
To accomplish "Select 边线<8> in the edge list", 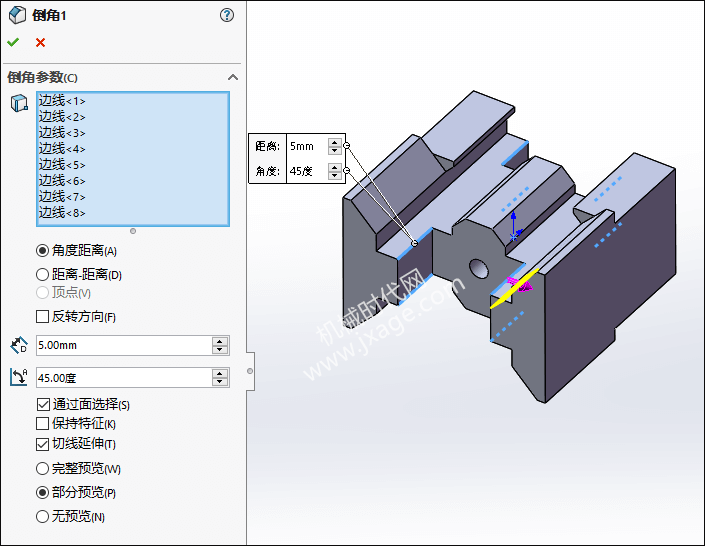I will (x=62, y=212).
